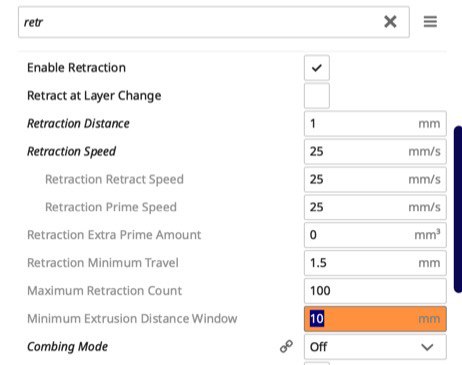Enable Retract at Layer Change checkbox
Screen dimensions: 462x365
pos(317,96)
